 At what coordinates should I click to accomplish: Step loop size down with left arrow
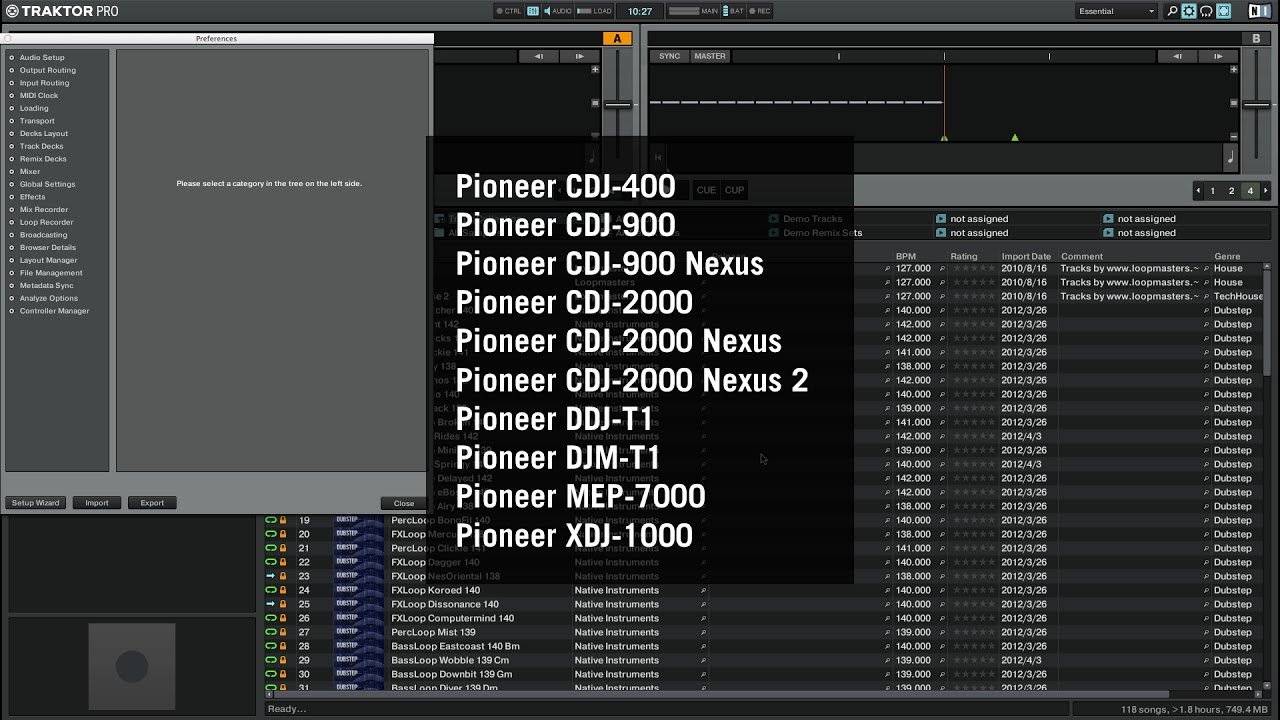pos(1198,190)
